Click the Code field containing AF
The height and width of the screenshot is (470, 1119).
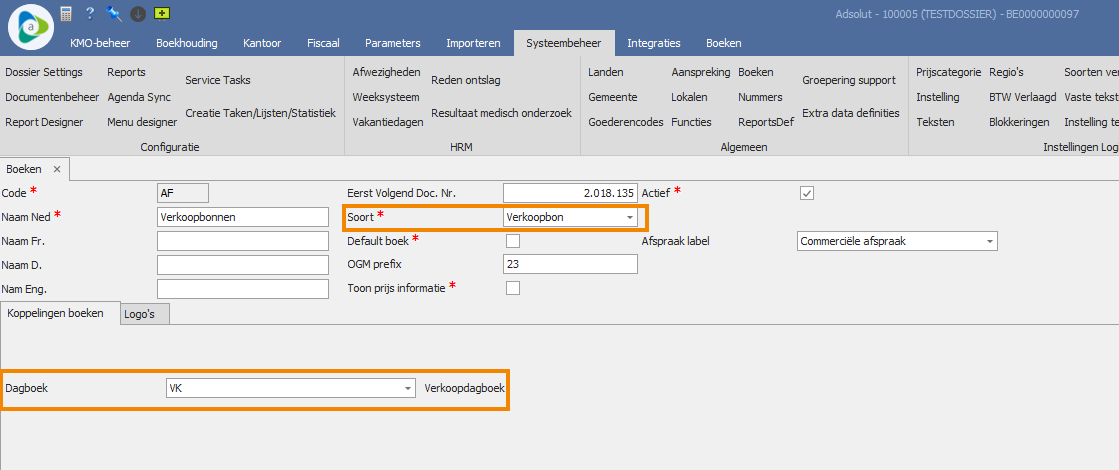[x=183, y=193]
